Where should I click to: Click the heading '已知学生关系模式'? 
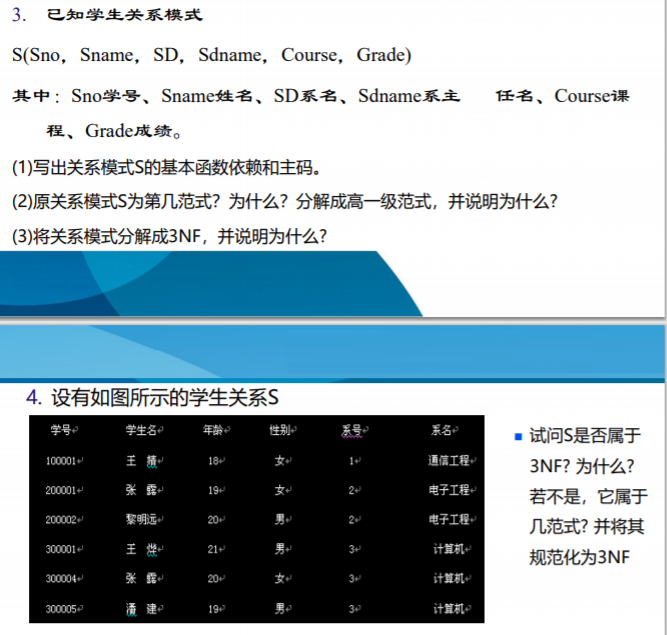point(124,15)
